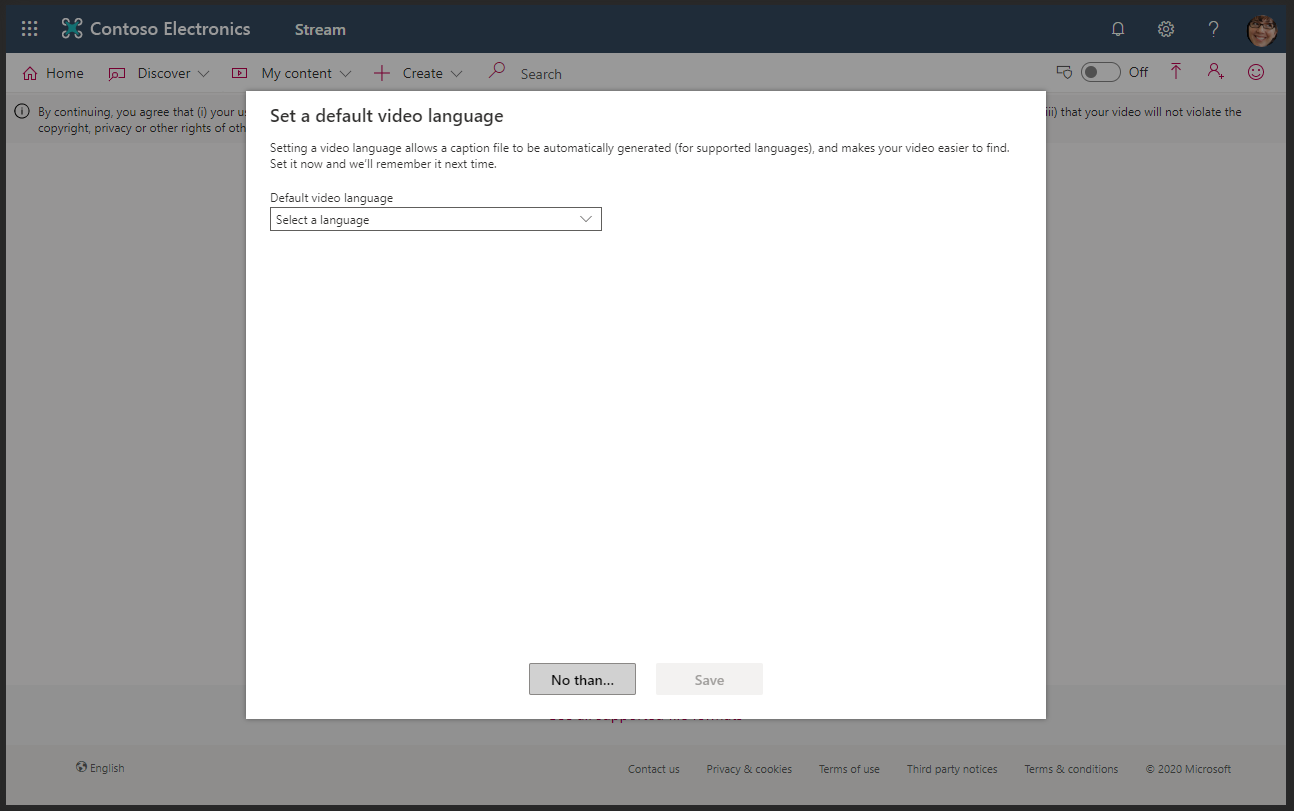Click the globe icon beside English
The image size is (1294, 811).
pyautogui.click(x=81, y=767)
